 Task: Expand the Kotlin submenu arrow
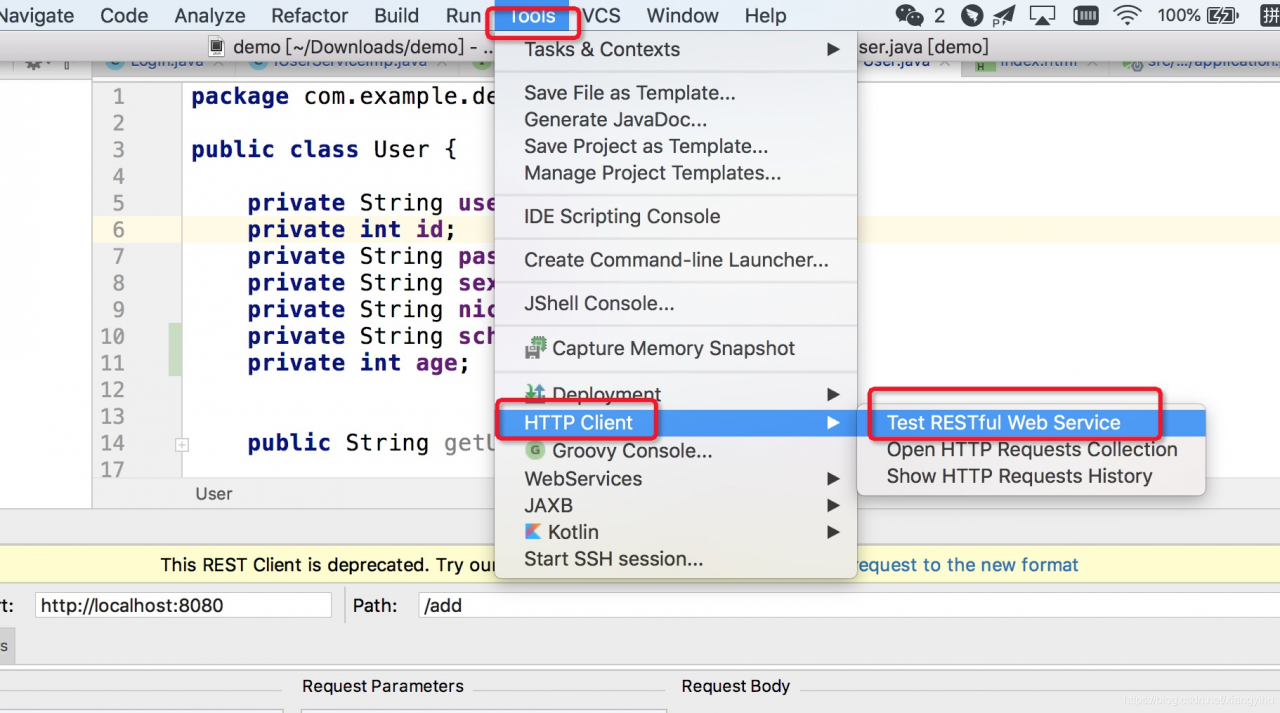click(x=832, y=532)
